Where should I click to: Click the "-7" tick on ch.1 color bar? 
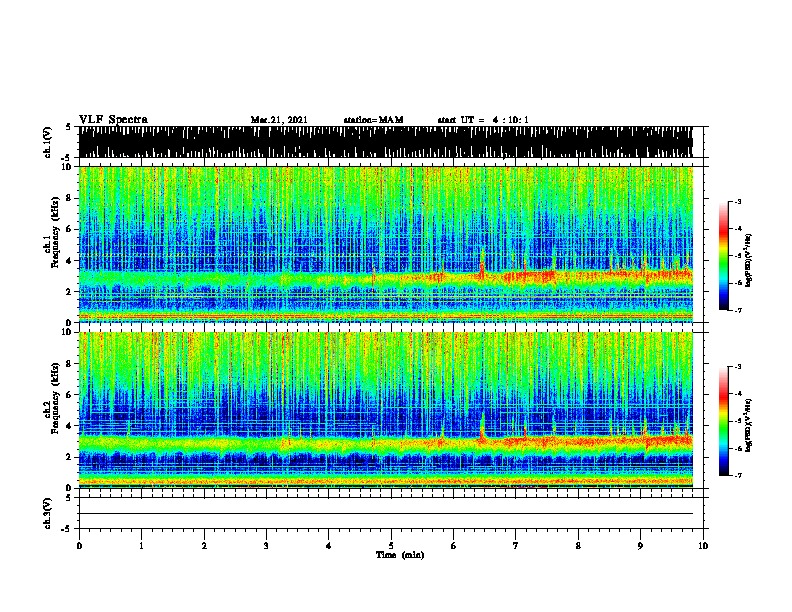738,310
